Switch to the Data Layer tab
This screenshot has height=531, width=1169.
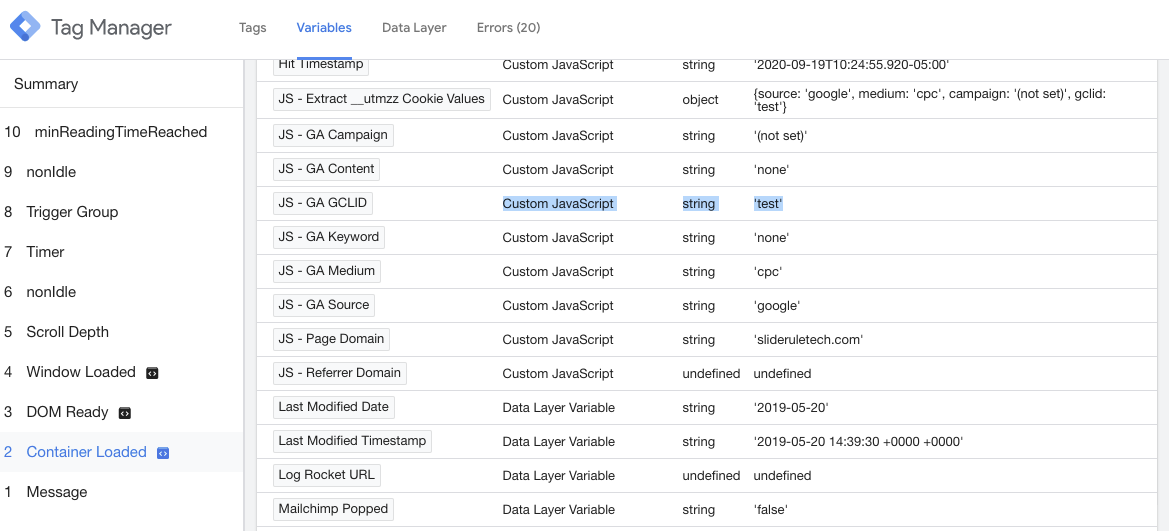click(414, 28)
